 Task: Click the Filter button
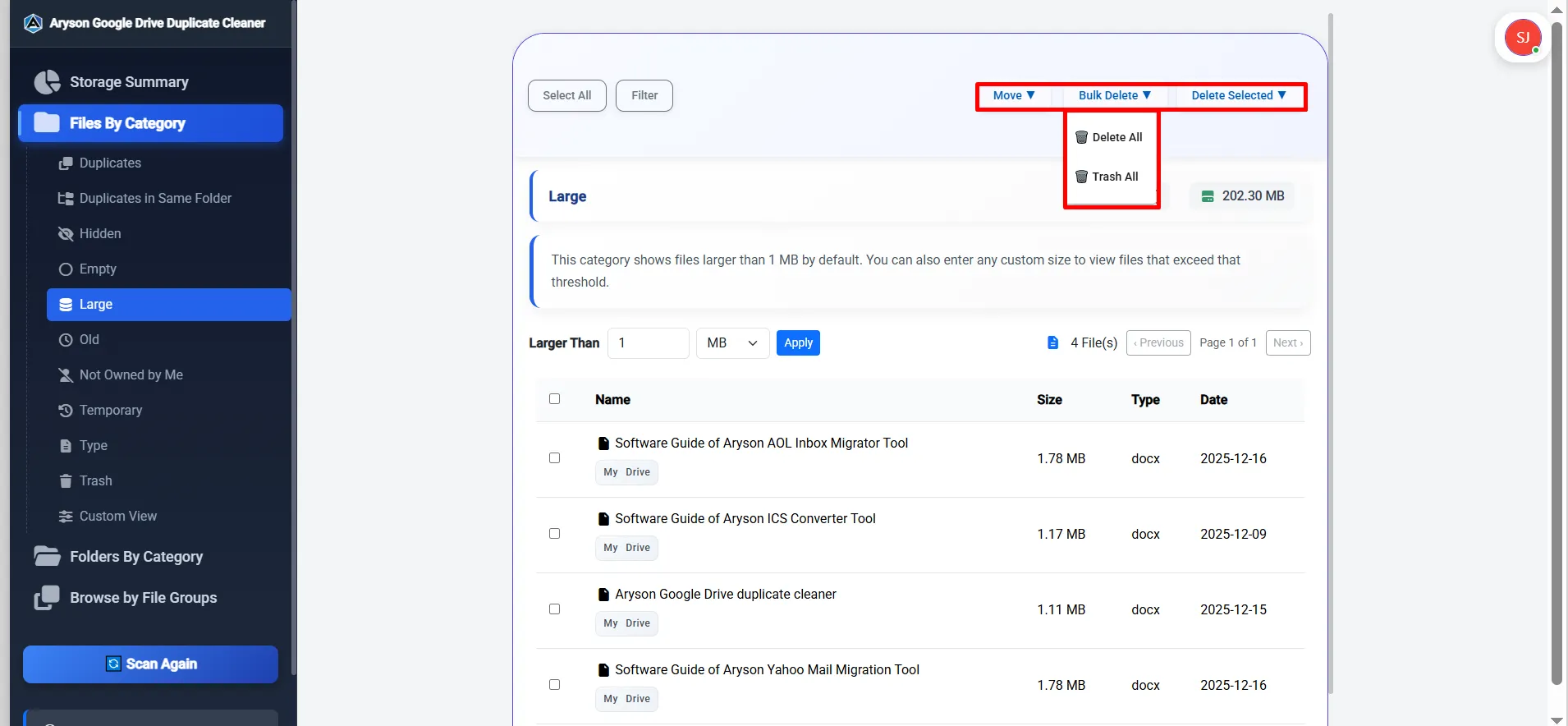click(644, 95)
